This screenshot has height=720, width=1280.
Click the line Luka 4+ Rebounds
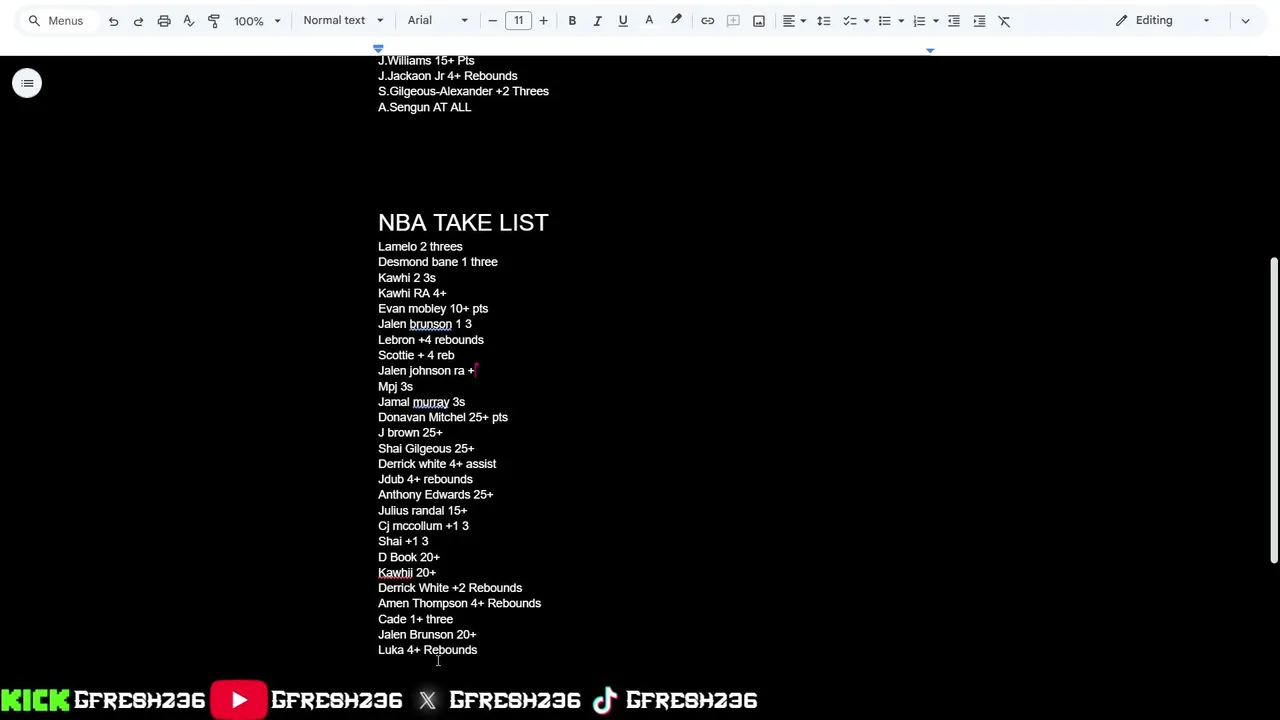pyautogui.click(x=427, y=650)
